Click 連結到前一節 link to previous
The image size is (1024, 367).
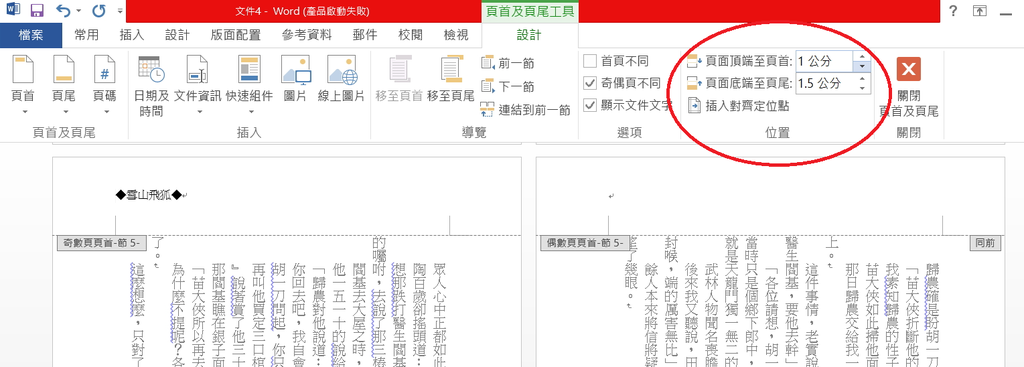click(x=526, y=110)
